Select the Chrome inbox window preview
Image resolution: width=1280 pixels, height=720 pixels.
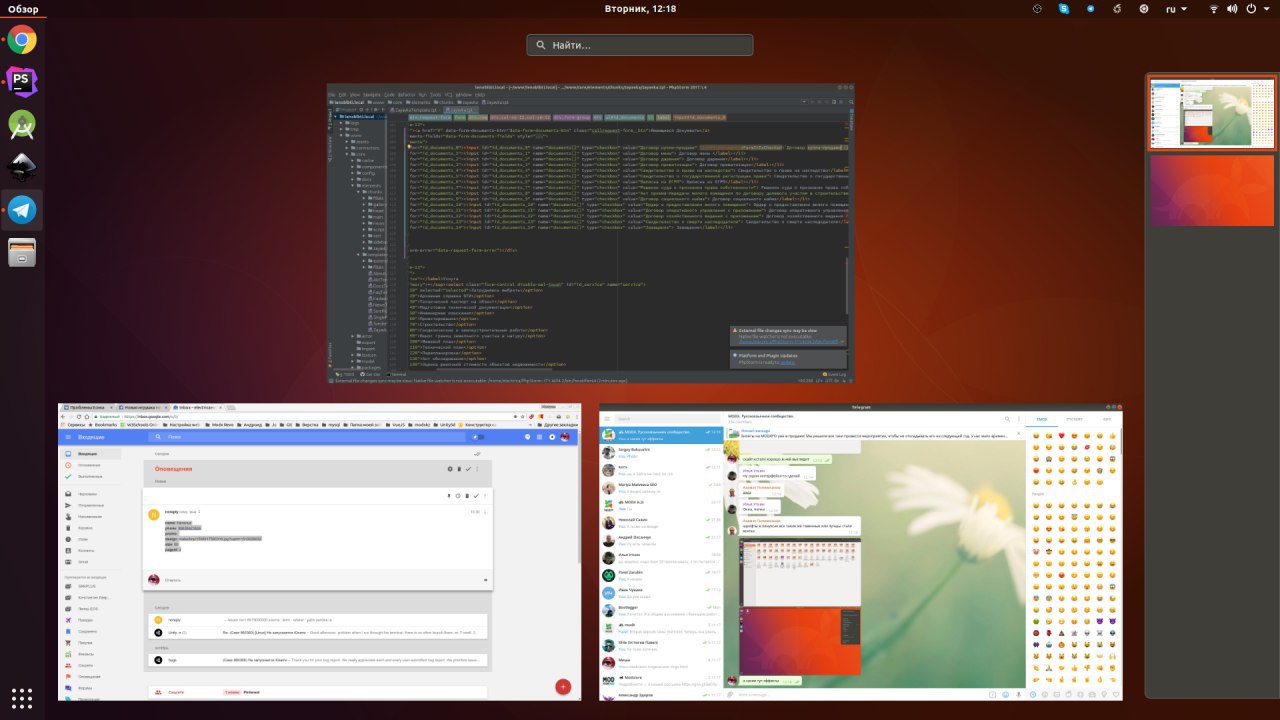[x=320, y=552]
